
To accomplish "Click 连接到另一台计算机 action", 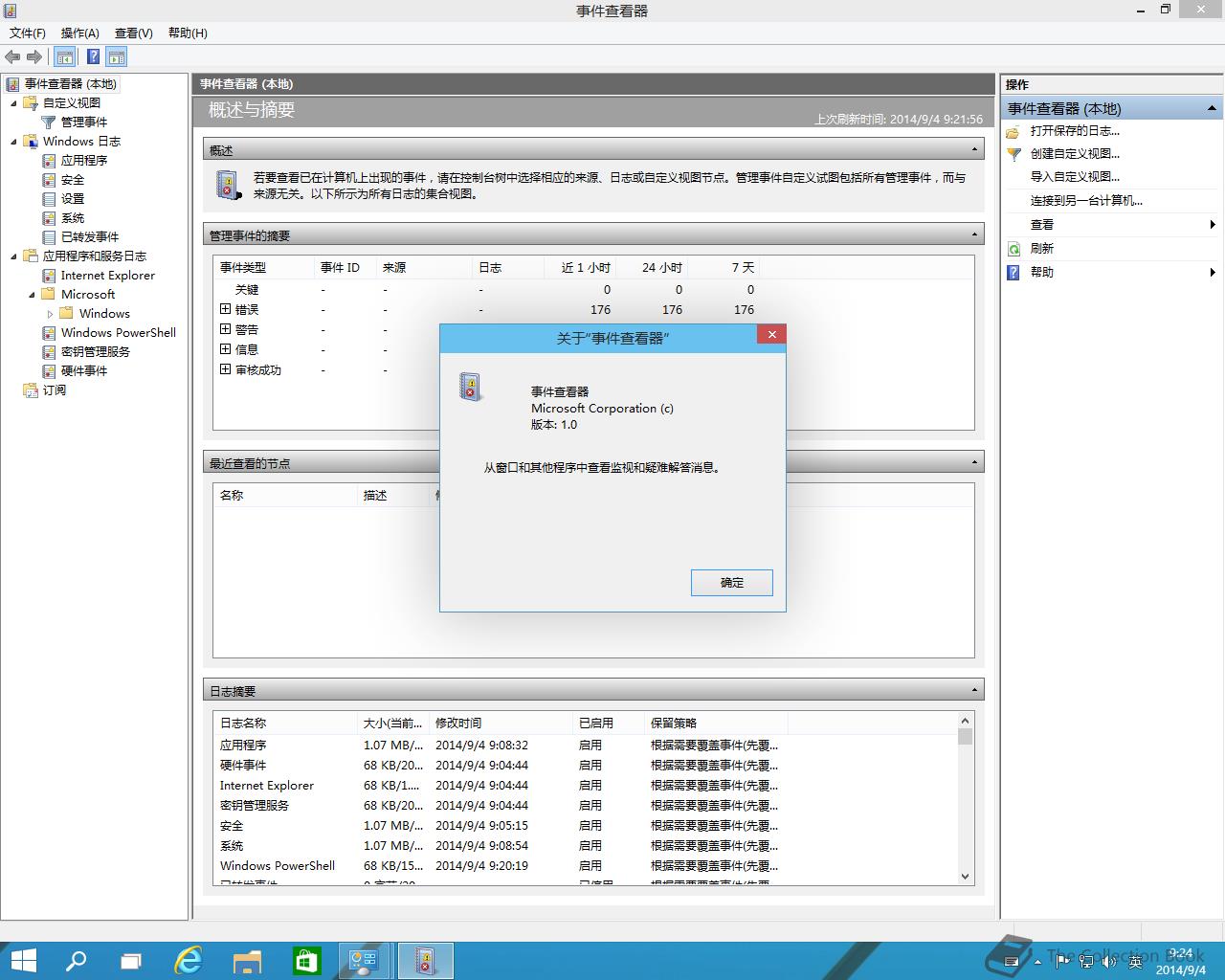I will pos(1086,201).
